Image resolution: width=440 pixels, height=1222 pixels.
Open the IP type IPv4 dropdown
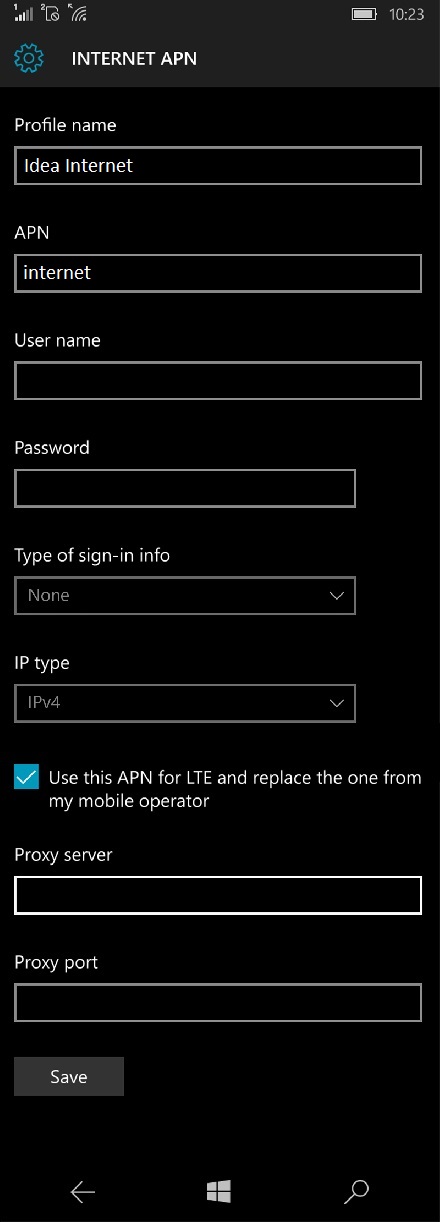[185, 703]
